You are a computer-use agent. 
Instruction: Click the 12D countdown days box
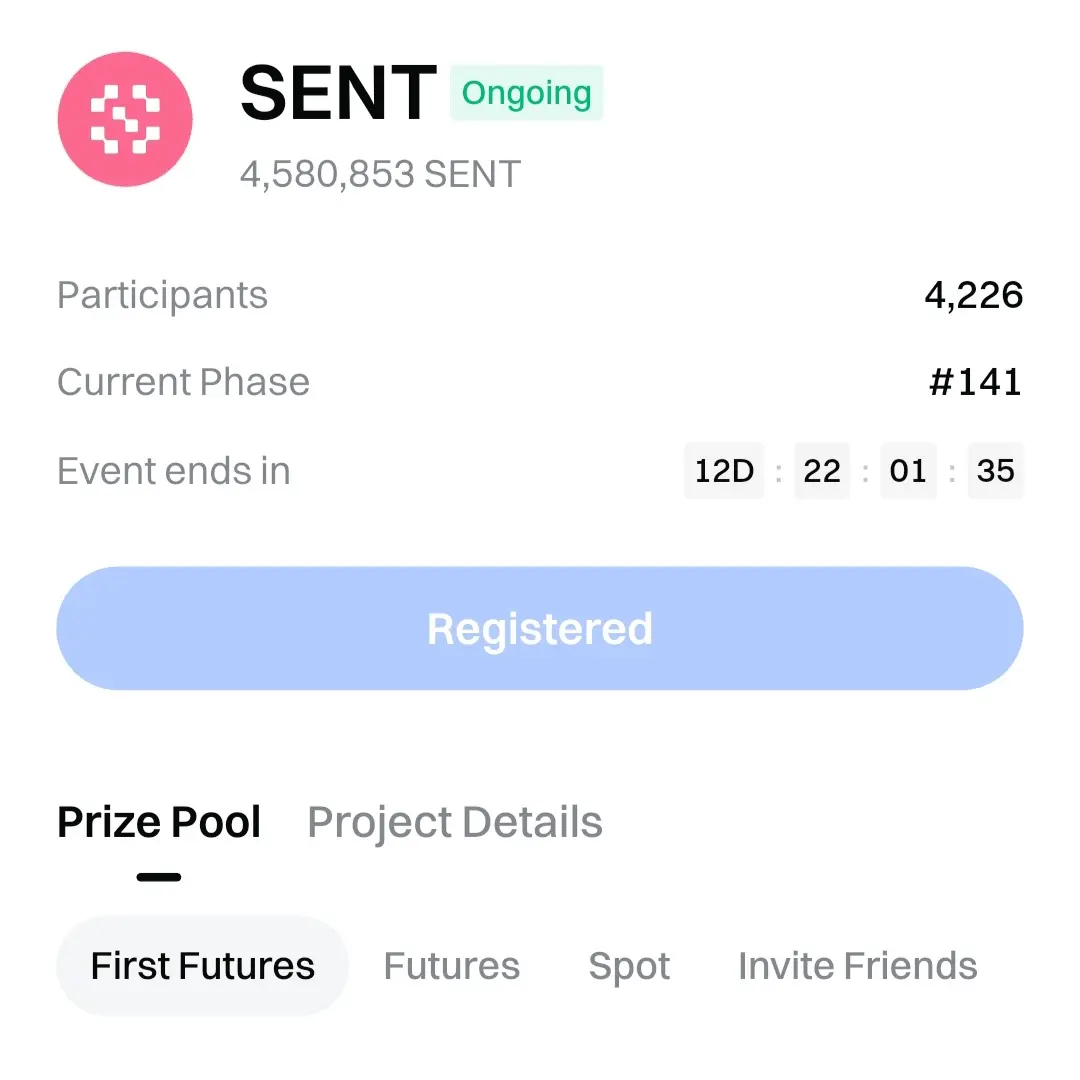tap(724, 470)
